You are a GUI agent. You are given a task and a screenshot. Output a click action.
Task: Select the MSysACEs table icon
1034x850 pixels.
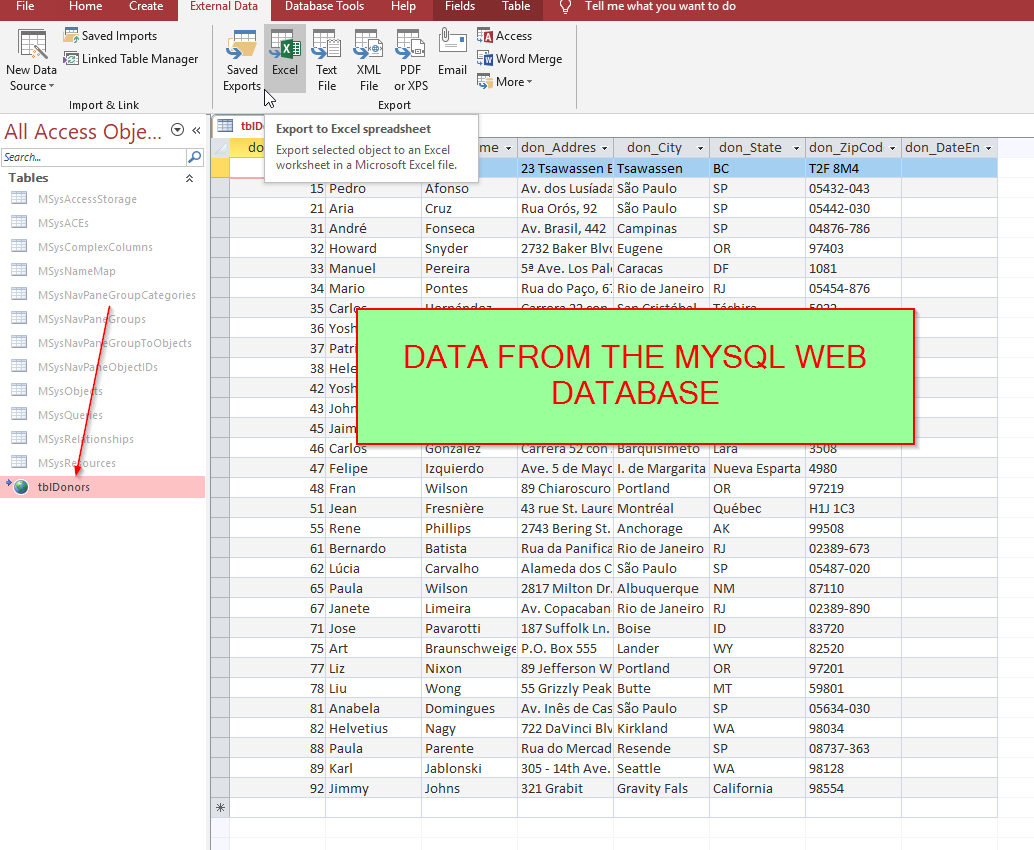tap(19, 223)
